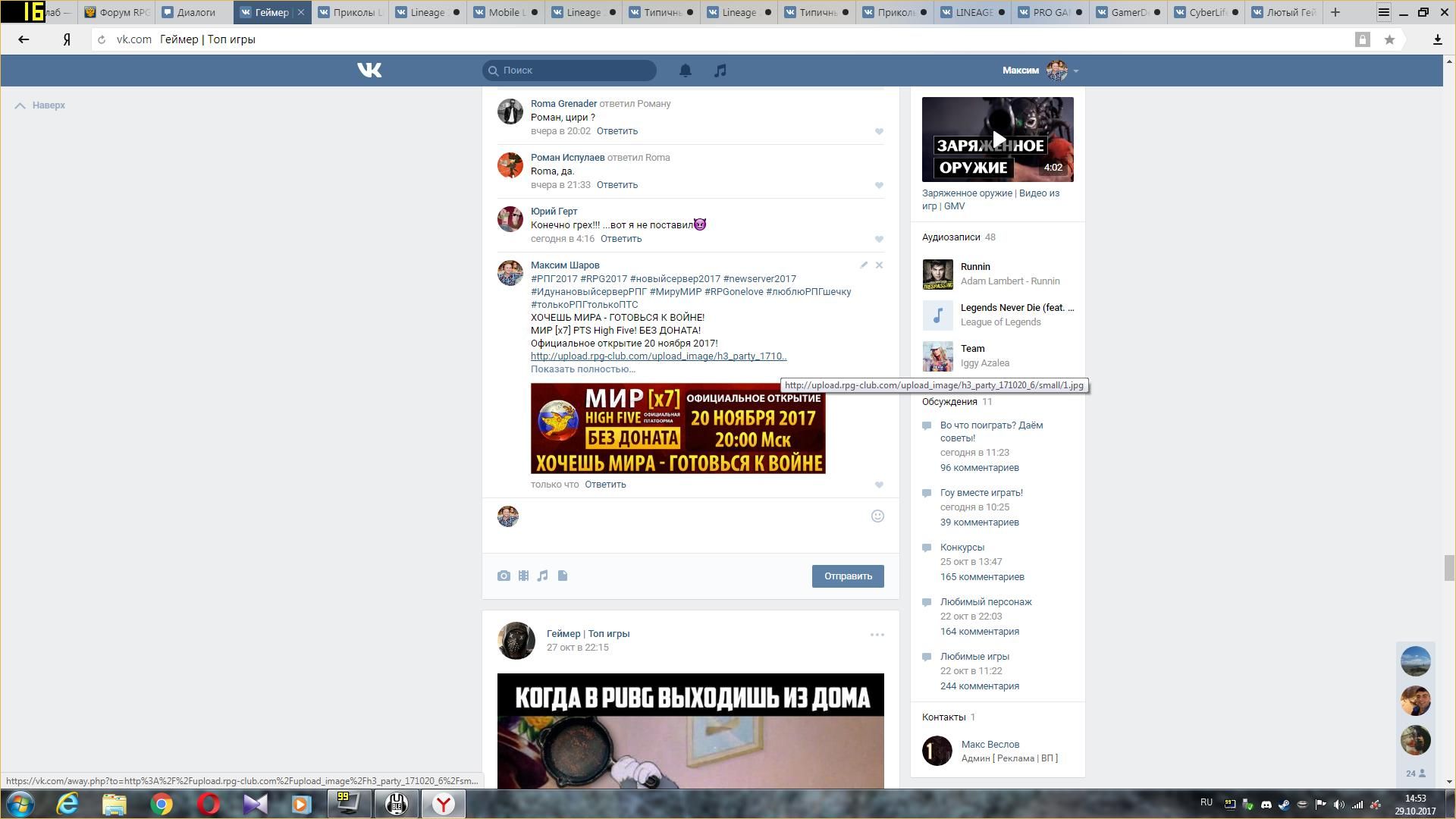
Task: Attach a document file icon
Action: click(x=563, y=576)
